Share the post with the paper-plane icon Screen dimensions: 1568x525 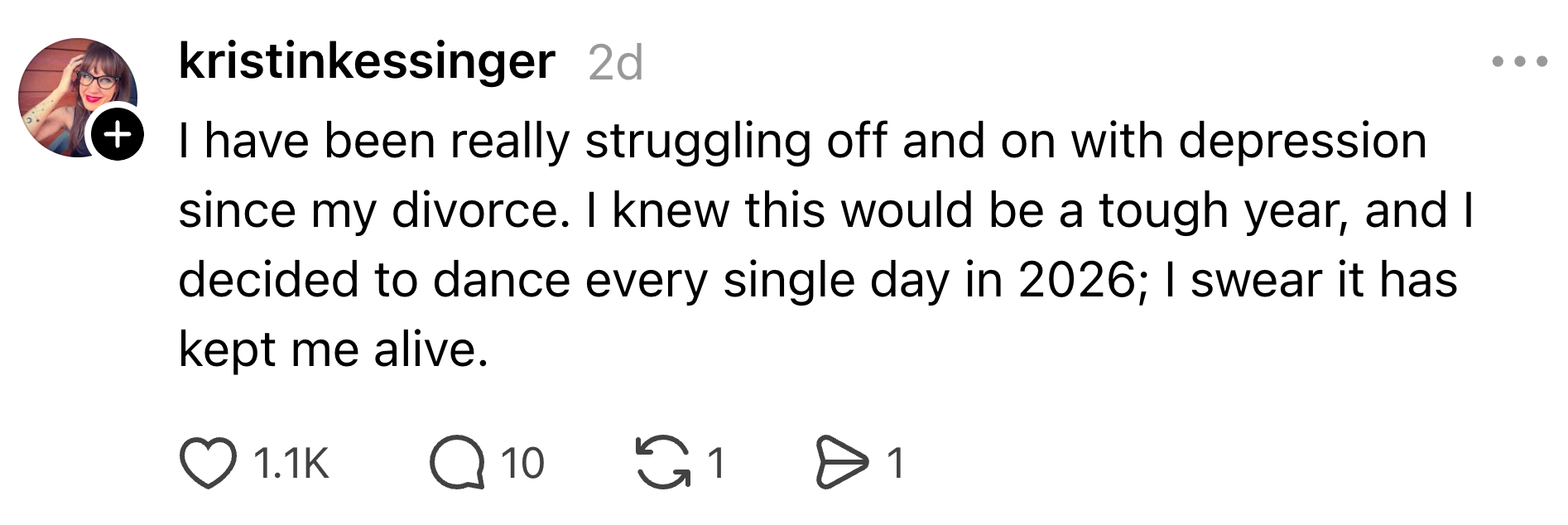tap(842, 464)
